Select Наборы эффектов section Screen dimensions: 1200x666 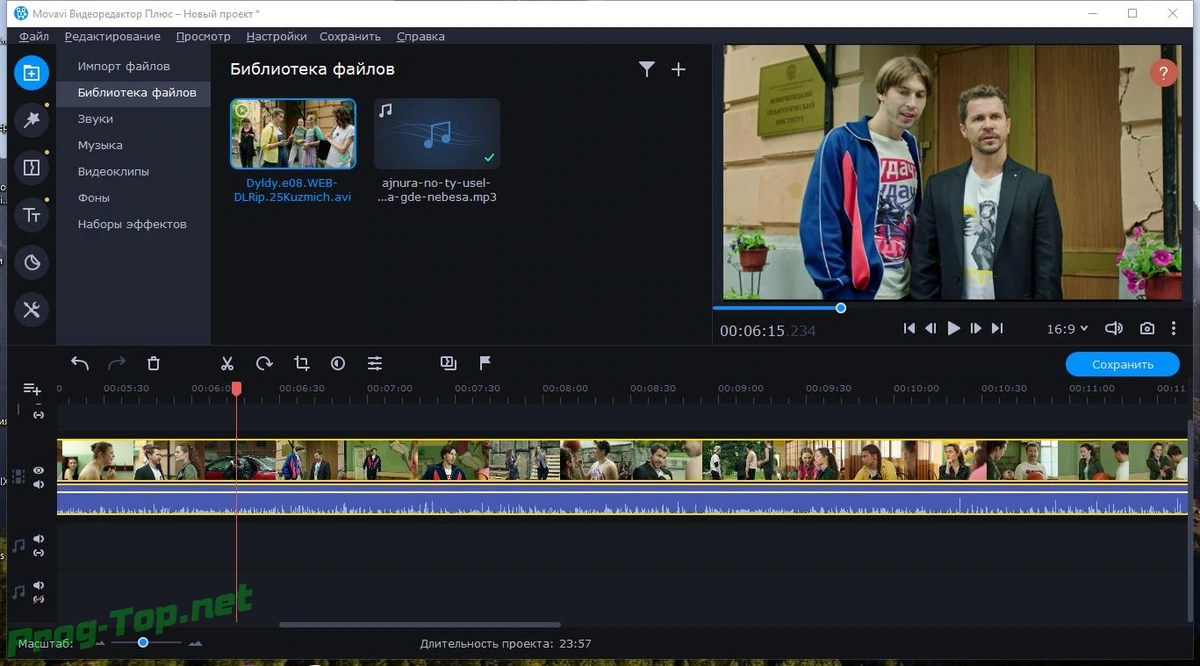pos(133,224)
